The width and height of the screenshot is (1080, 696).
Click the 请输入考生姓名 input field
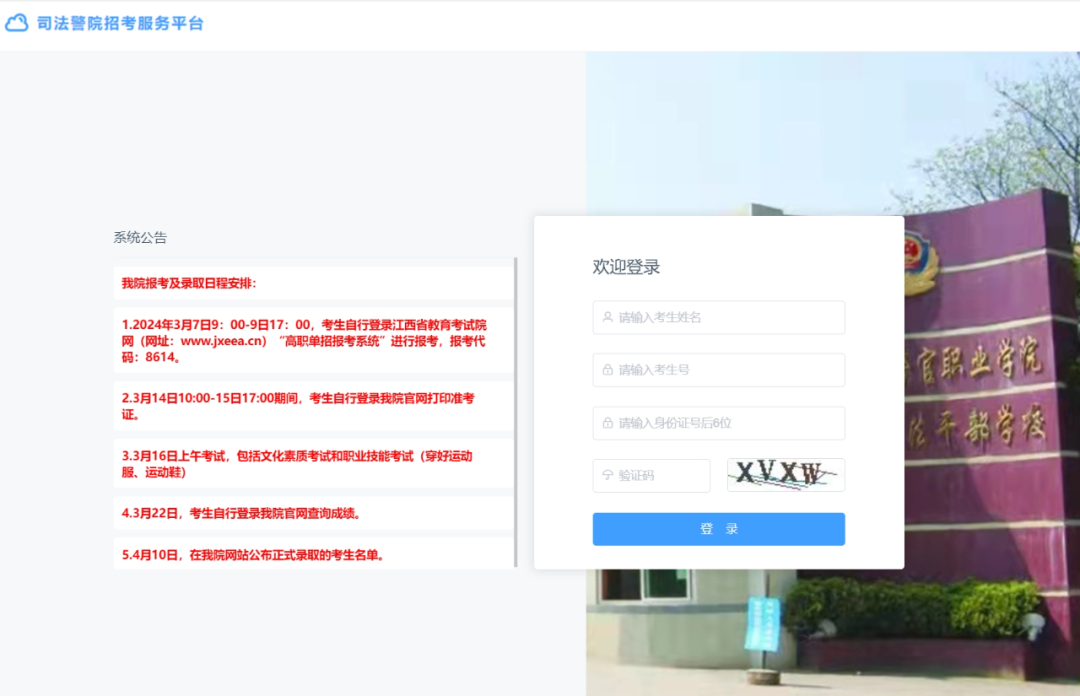718,317
